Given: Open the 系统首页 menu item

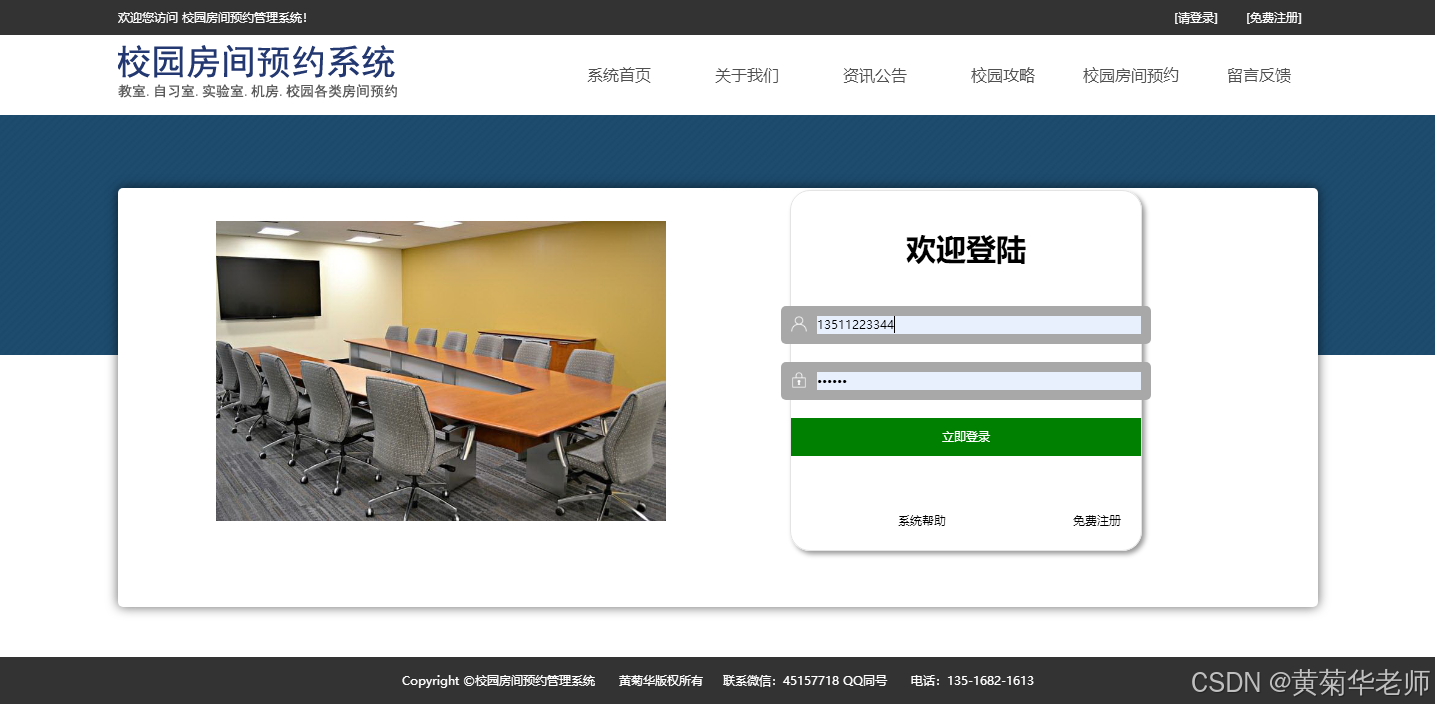Looking at the screenshot, I should [x=619, y=75].
